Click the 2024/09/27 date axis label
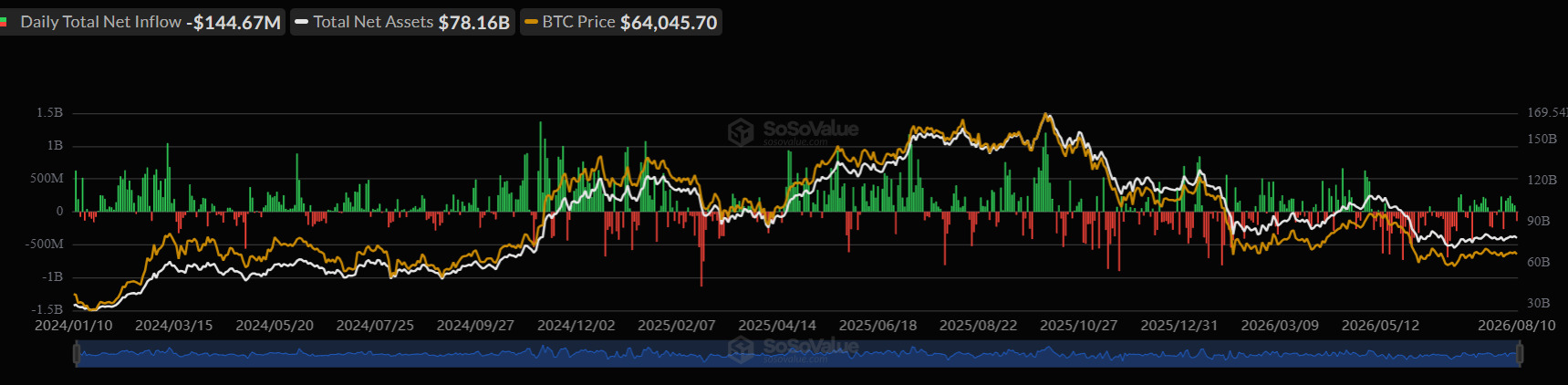The image size is (1568, 385). coord(475,326)
